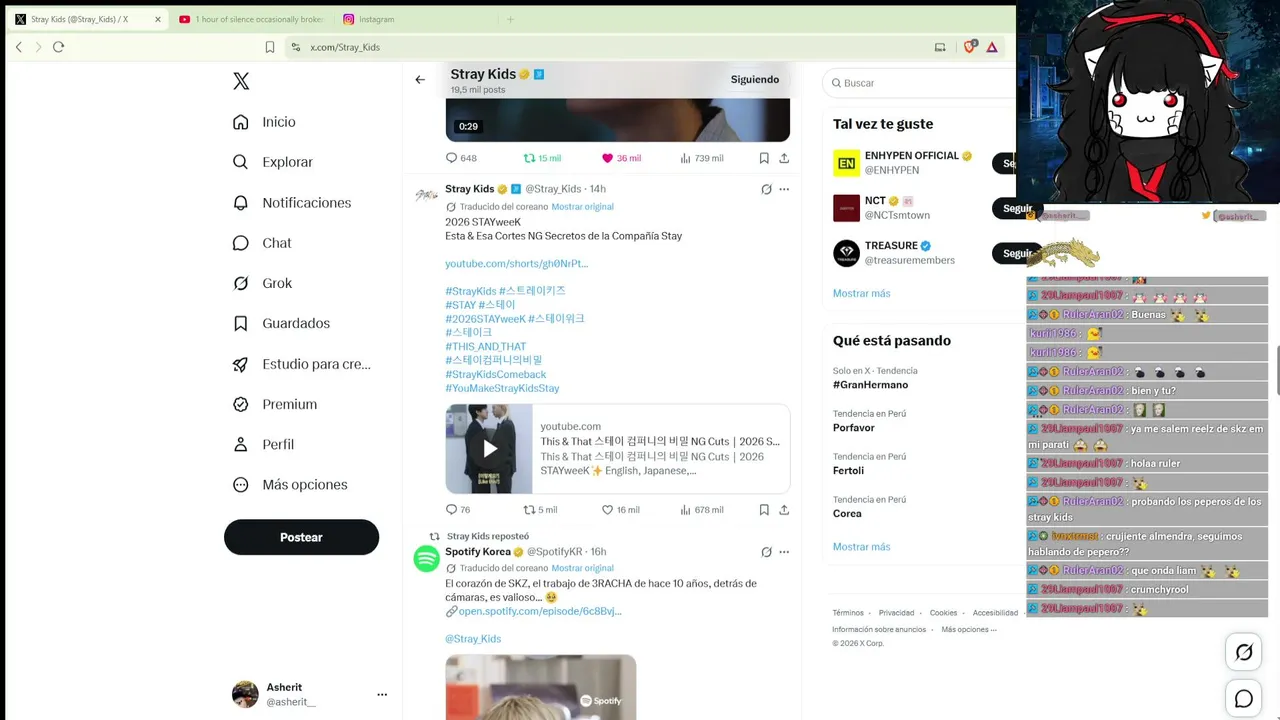Show more trends under Qué está pasando

861,547
